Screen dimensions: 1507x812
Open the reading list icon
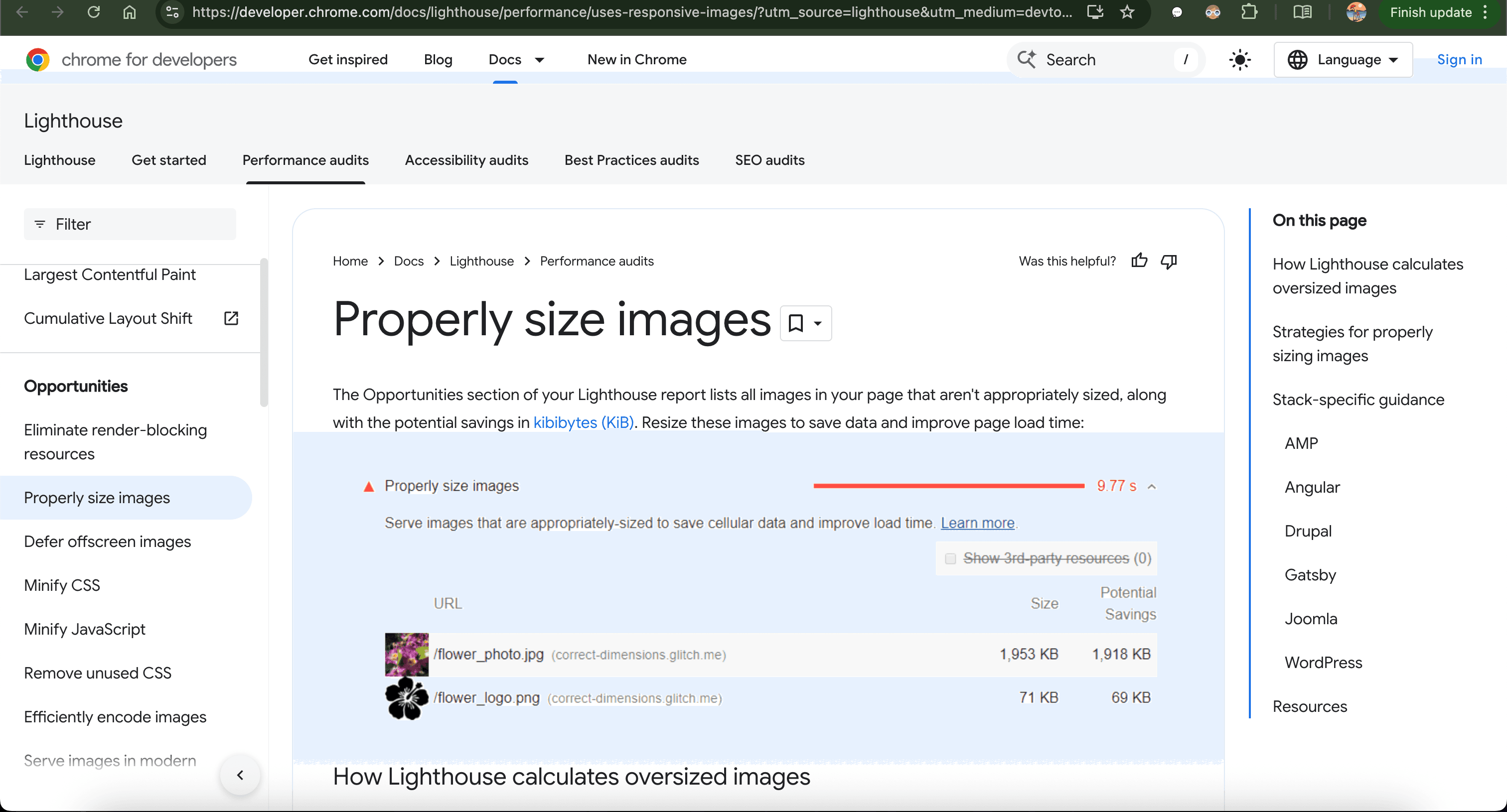click(1302, 12)
